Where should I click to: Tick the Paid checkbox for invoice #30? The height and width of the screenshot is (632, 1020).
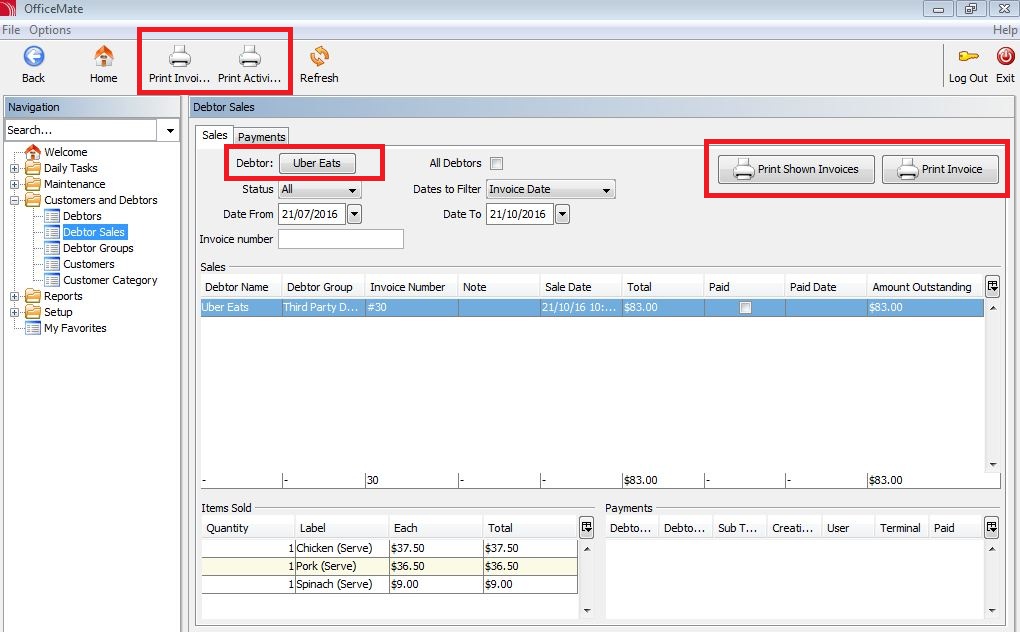click(745, 308)
